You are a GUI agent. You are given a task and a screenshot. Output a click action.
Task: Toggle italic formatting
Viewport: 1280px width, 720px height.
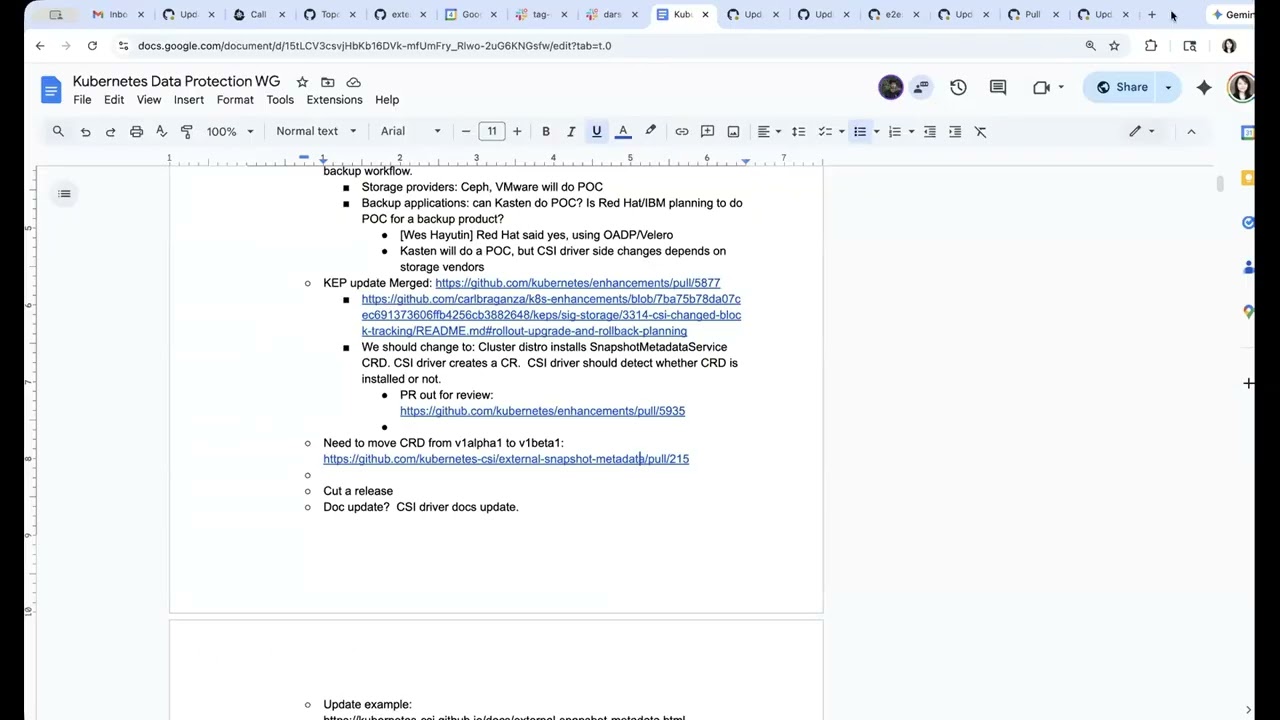[571, 131]
